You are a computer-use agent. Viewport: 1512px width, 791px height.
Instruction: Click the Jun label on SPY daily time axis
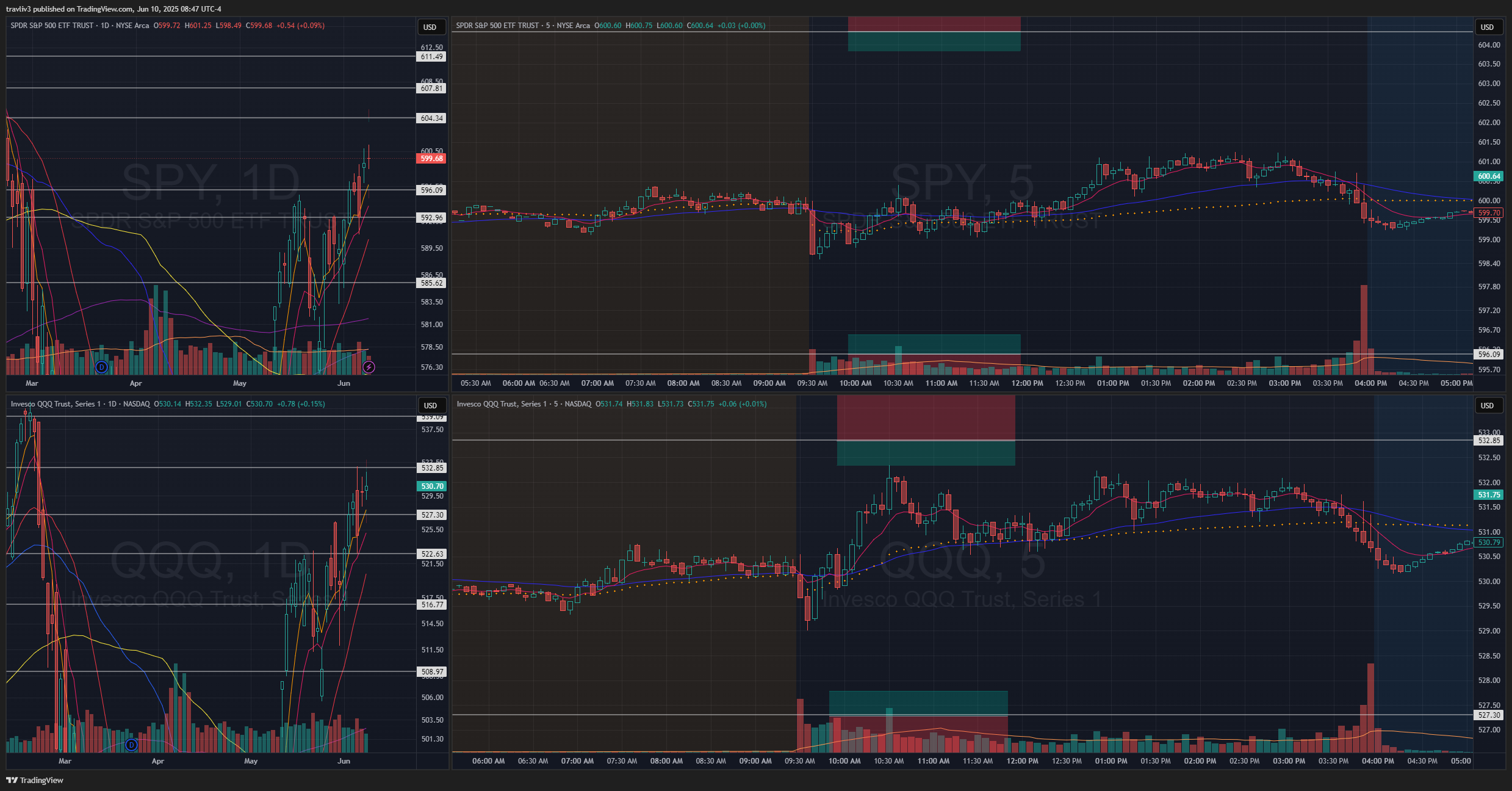344,383
